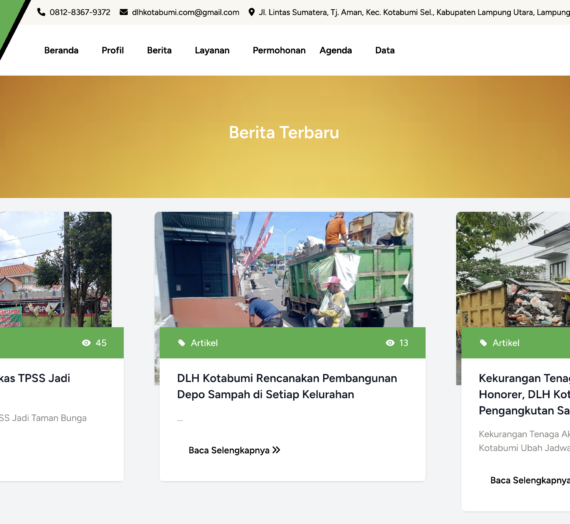Open the TPSS Jadi article title
This screenshot has height=524, width=570.
[x=35, y=378]
